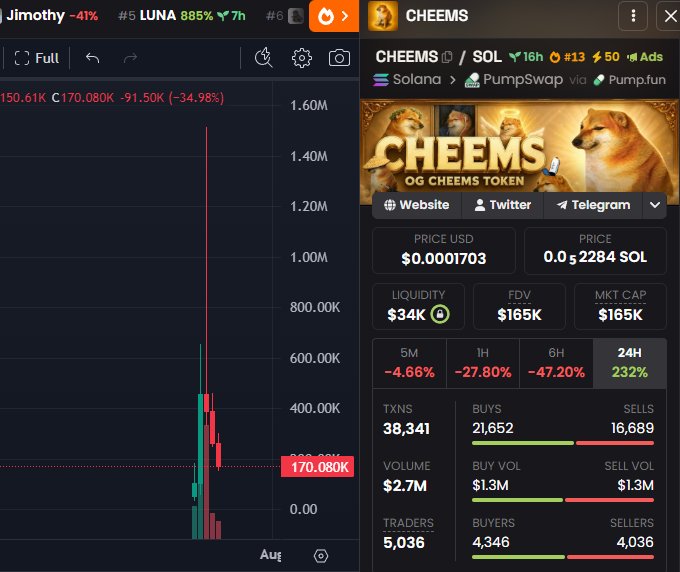Screen dimensions: 680x572
Task: Click the chart time-axis settings icon
Action: (321, 556)
